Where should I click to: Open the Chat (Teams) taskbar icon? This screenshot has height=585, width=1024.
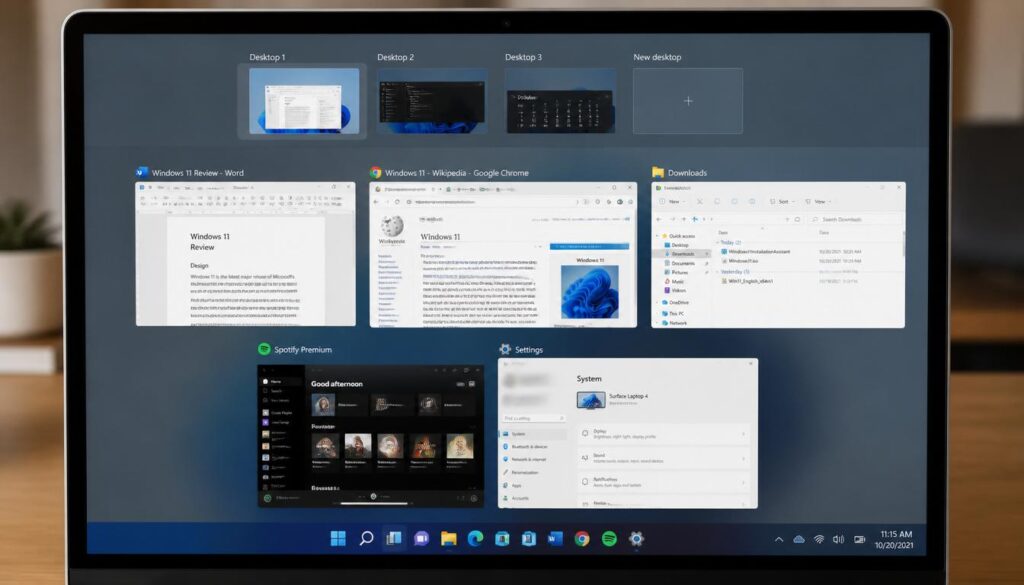[x=421, y=539]
